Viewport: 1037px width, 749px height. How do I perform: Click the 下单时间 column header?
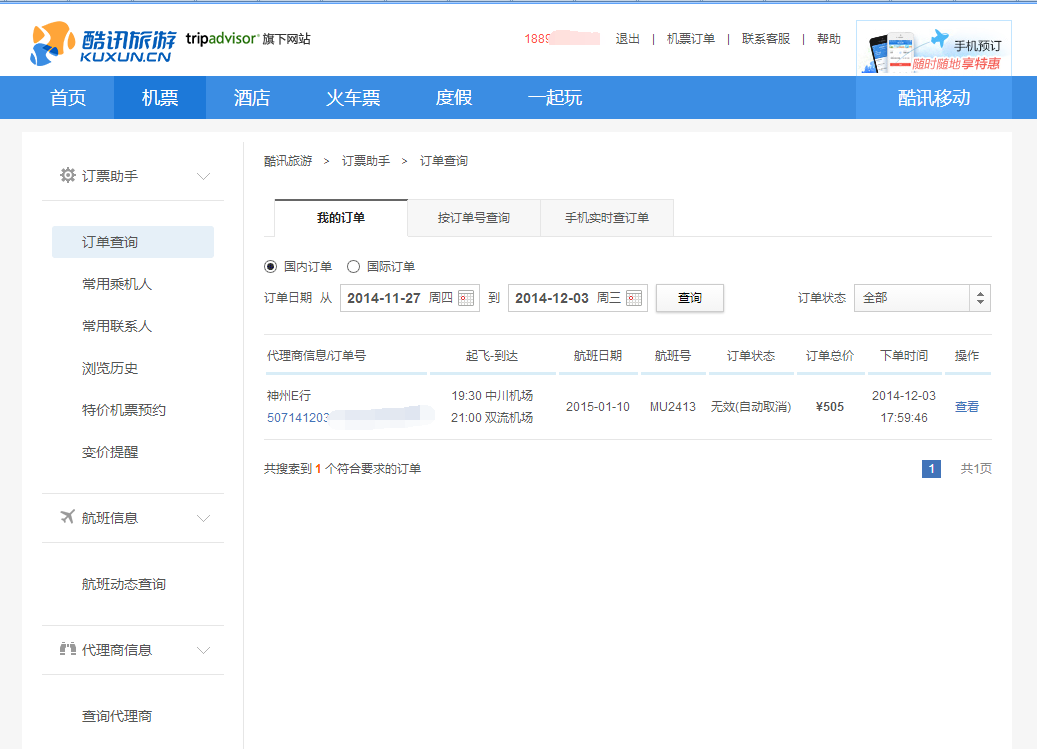903,356
